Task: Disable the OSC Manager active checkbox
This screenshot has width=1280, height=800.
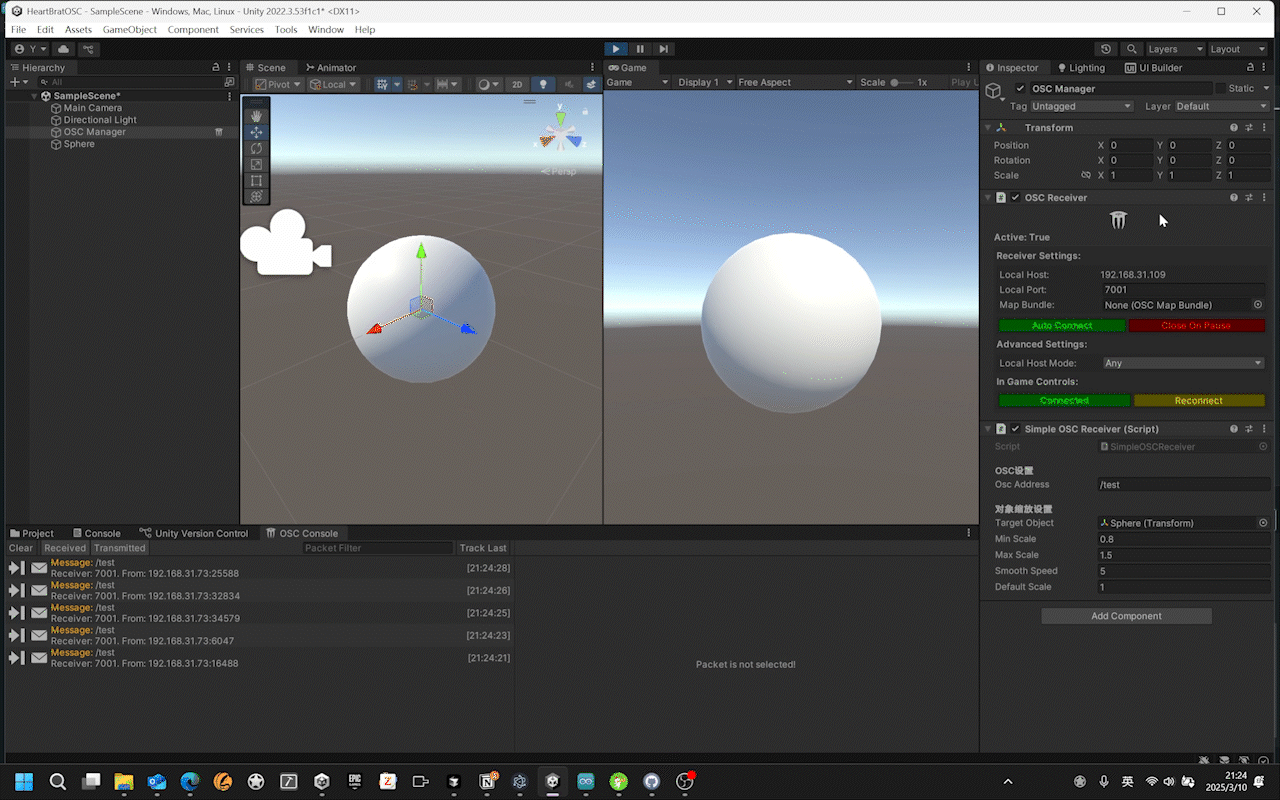Action: 1020,89
